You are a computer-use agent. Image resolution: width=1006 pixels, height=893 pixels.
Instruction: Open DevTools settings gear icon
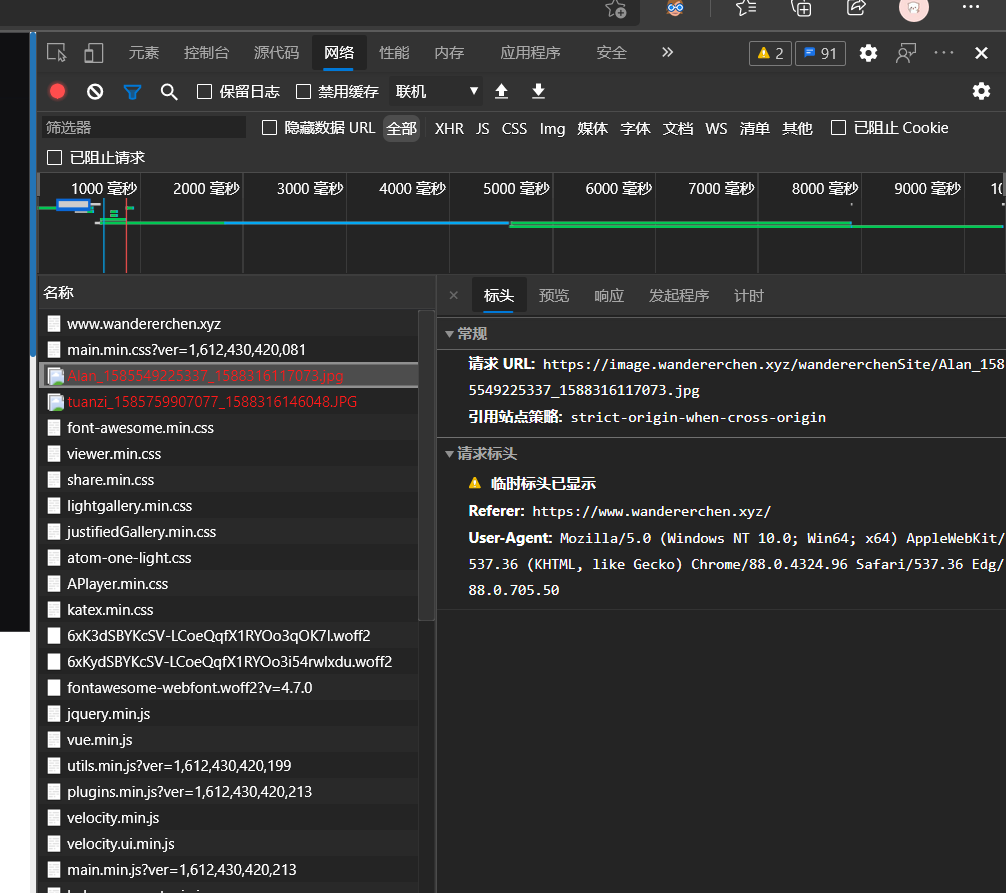[868, 53]
